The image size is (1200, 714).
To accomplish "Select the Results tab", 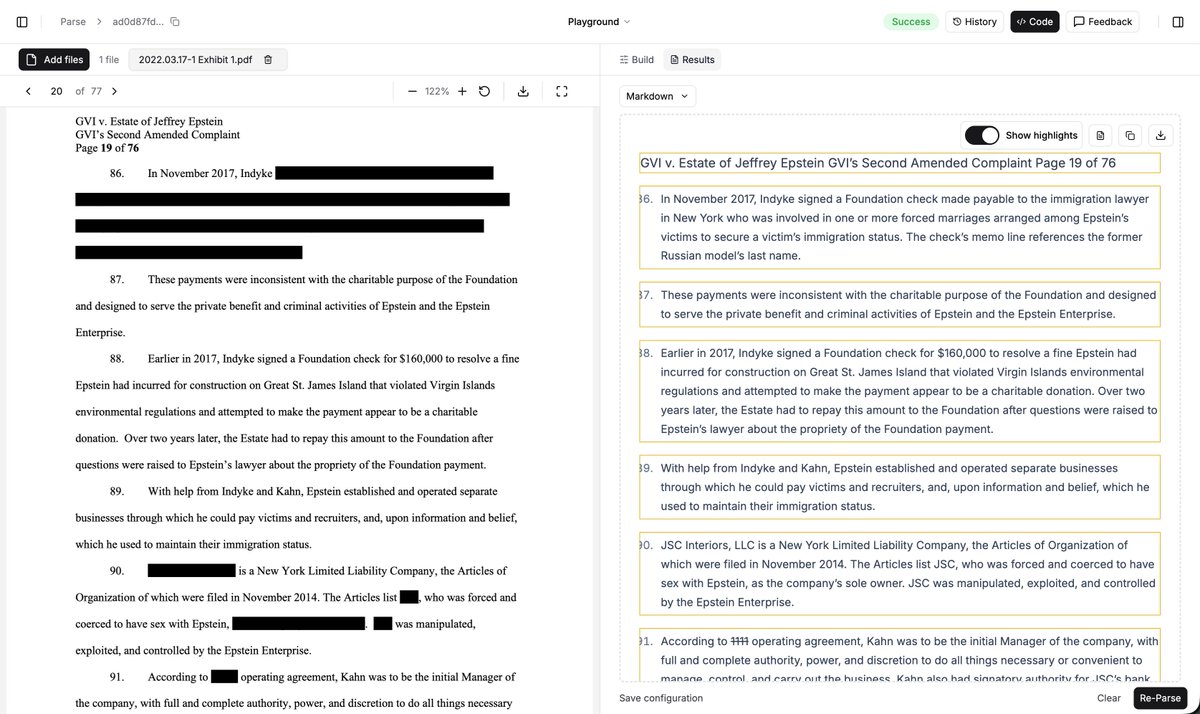I will click(692, 60).
